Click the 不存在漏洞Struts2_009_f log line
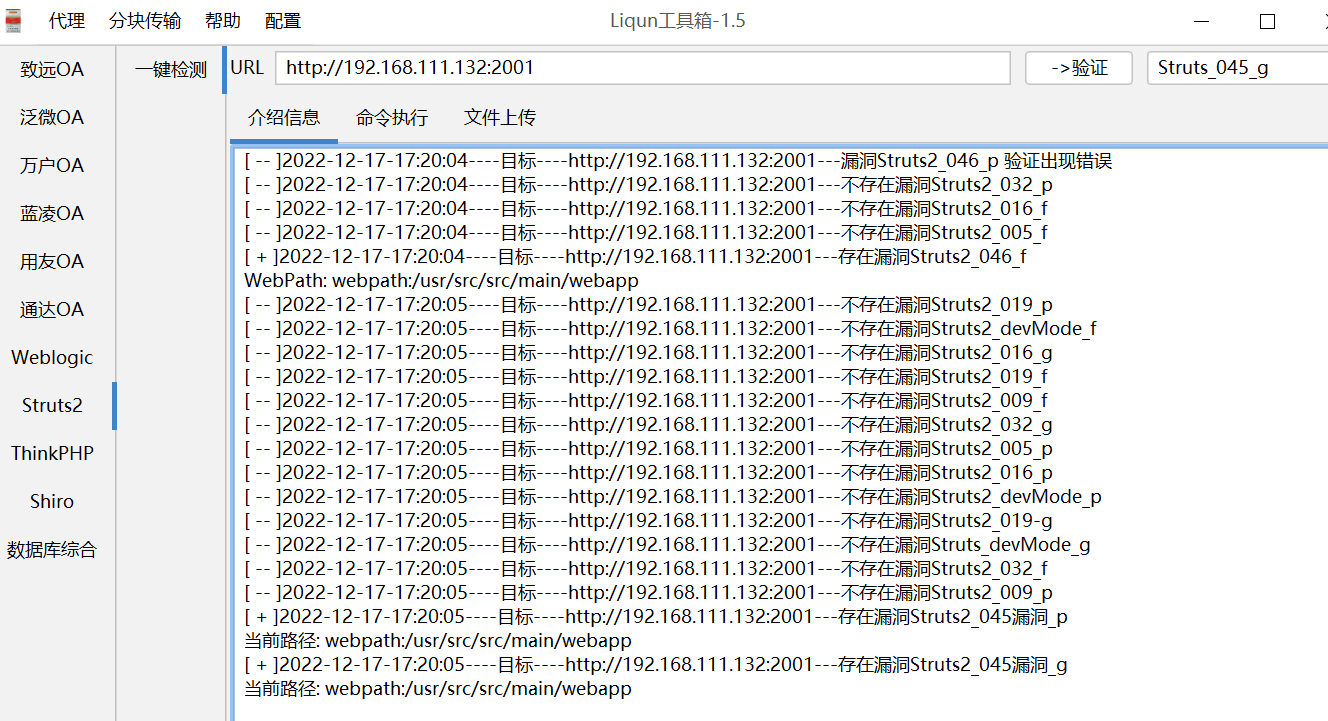This screenshot has width=1328, height=721. click(646, 401)
